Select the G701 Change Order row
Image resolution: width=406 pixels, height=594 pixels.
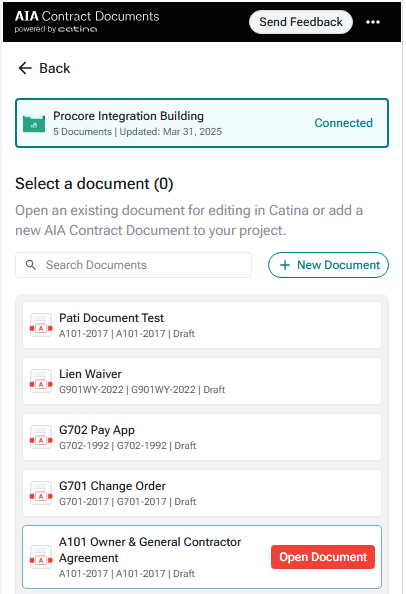click(202, 493)
